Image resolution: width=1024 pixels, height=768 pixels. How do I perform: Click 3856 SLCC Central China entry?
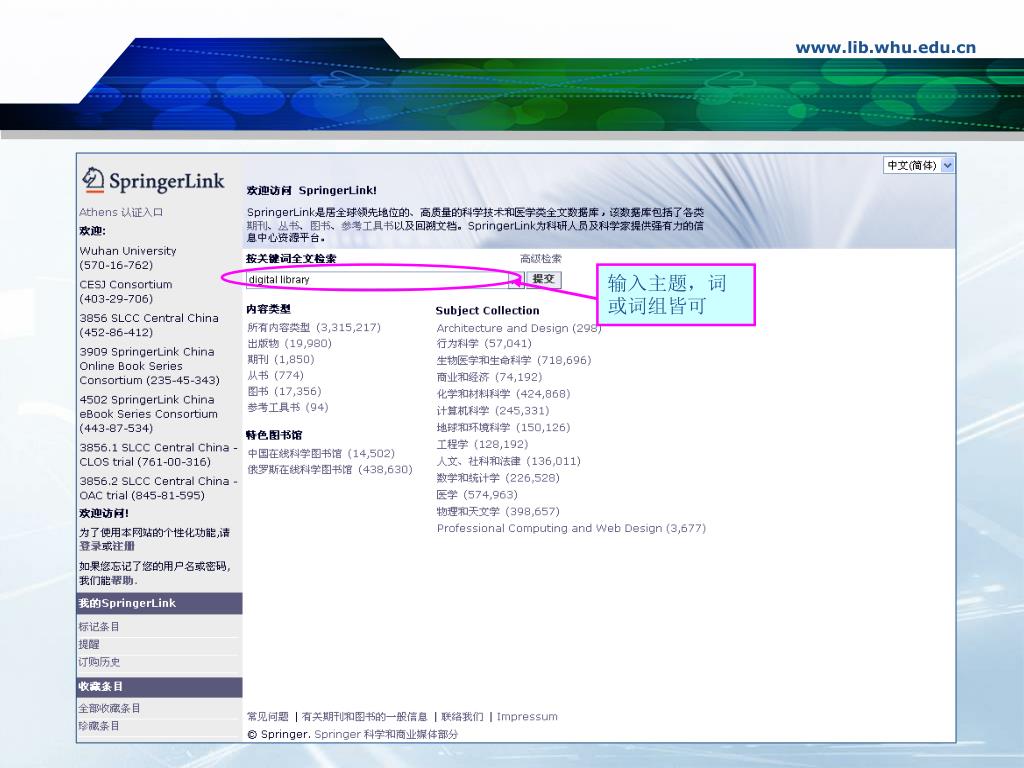click(x=149, y=325)
